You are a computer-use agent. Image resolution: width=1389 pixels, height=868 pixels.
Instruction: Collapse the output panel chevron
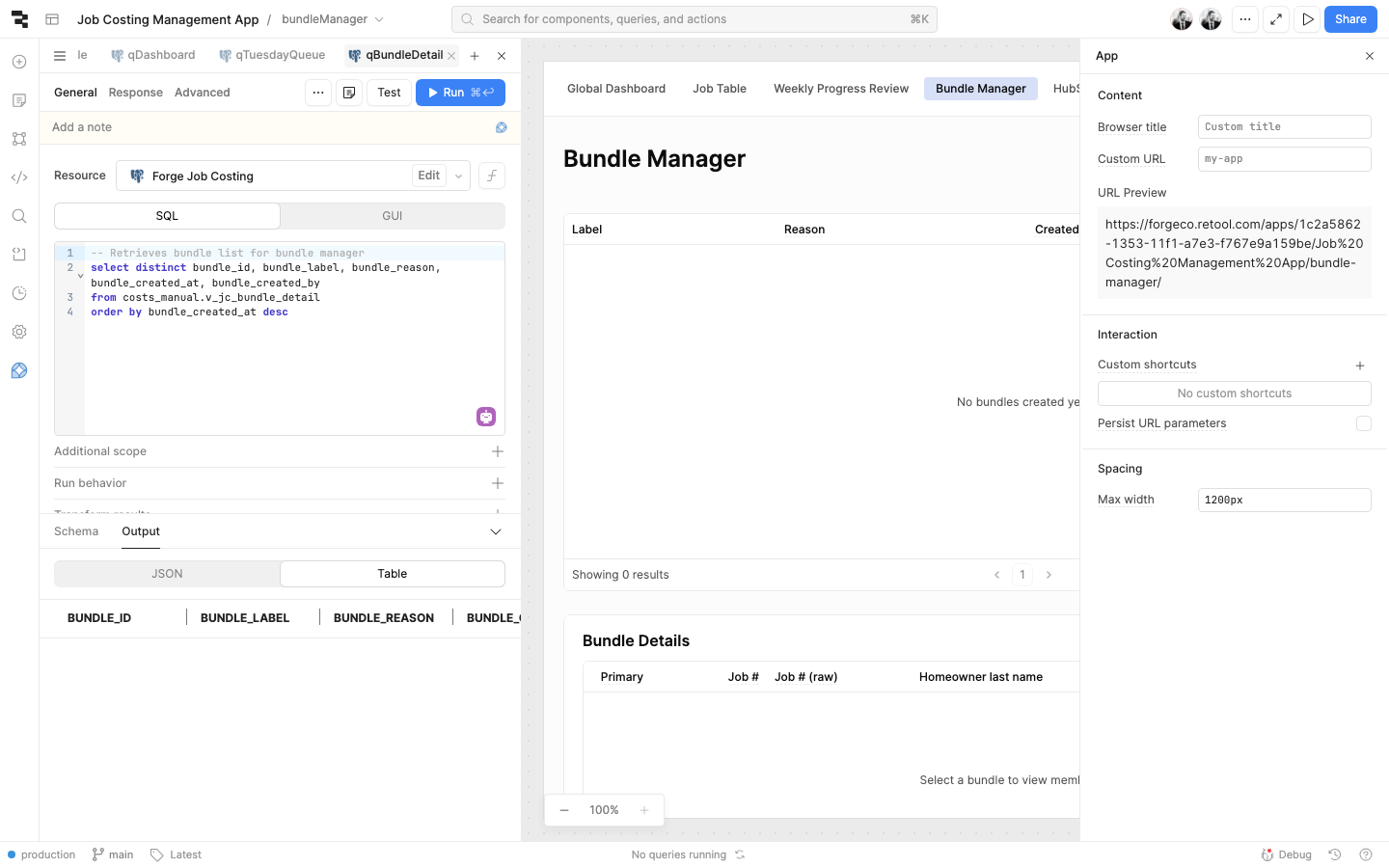pos(496,531)
